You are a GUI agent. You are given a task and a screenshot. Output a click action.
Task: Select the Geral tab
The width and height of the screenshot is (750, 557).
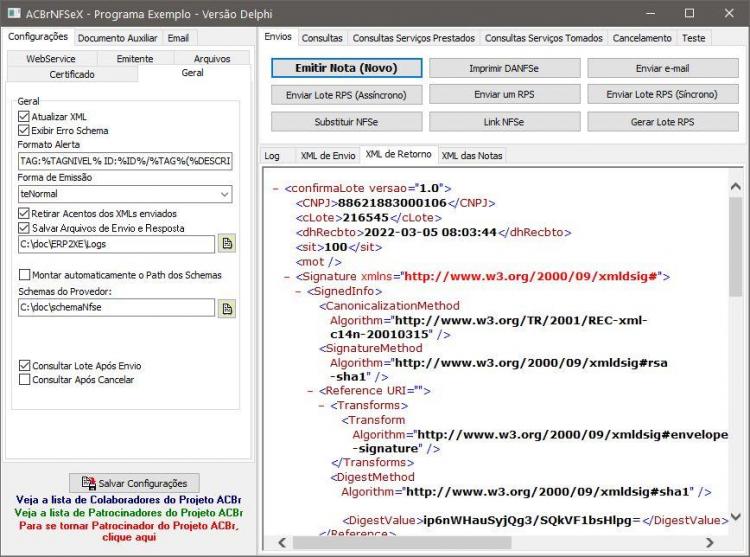pos(192,73)
